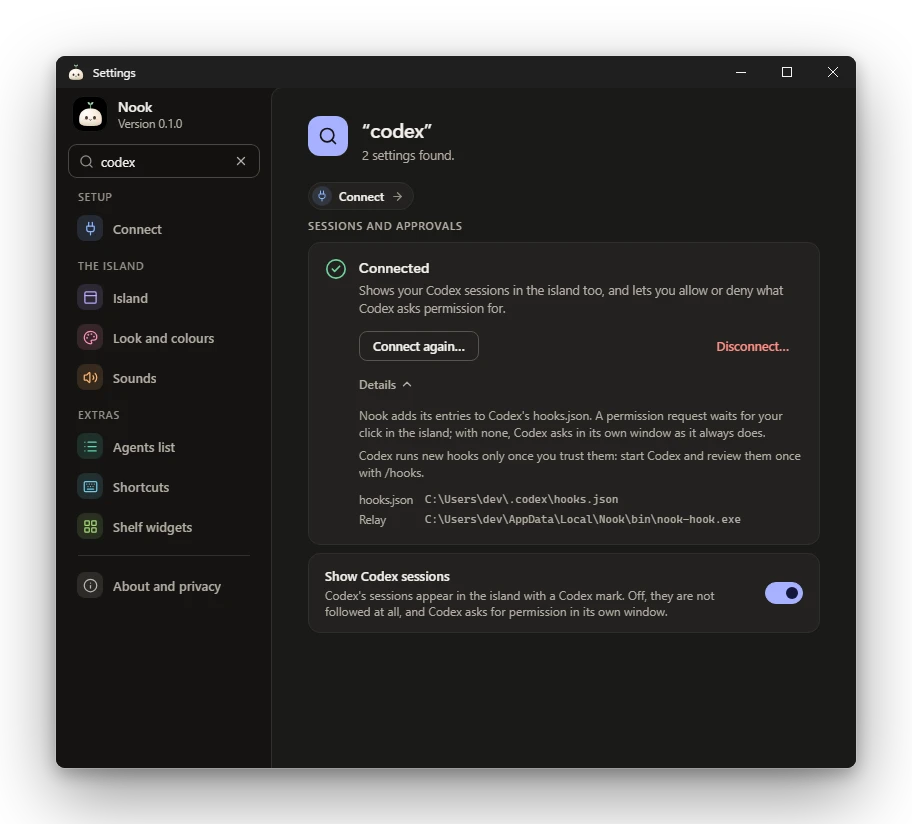
Task: Click the speaker icon for Sounds
Action: 90,378
